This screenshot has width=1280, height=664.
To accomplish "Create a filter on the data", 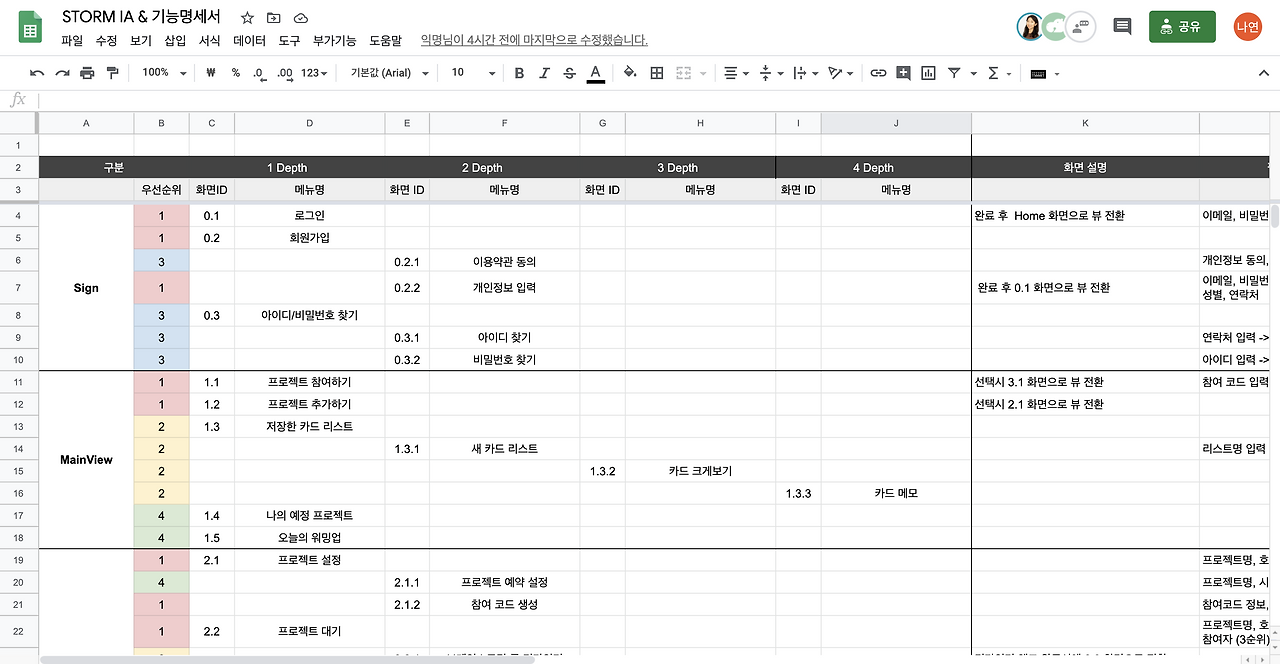I will (954, 72).
